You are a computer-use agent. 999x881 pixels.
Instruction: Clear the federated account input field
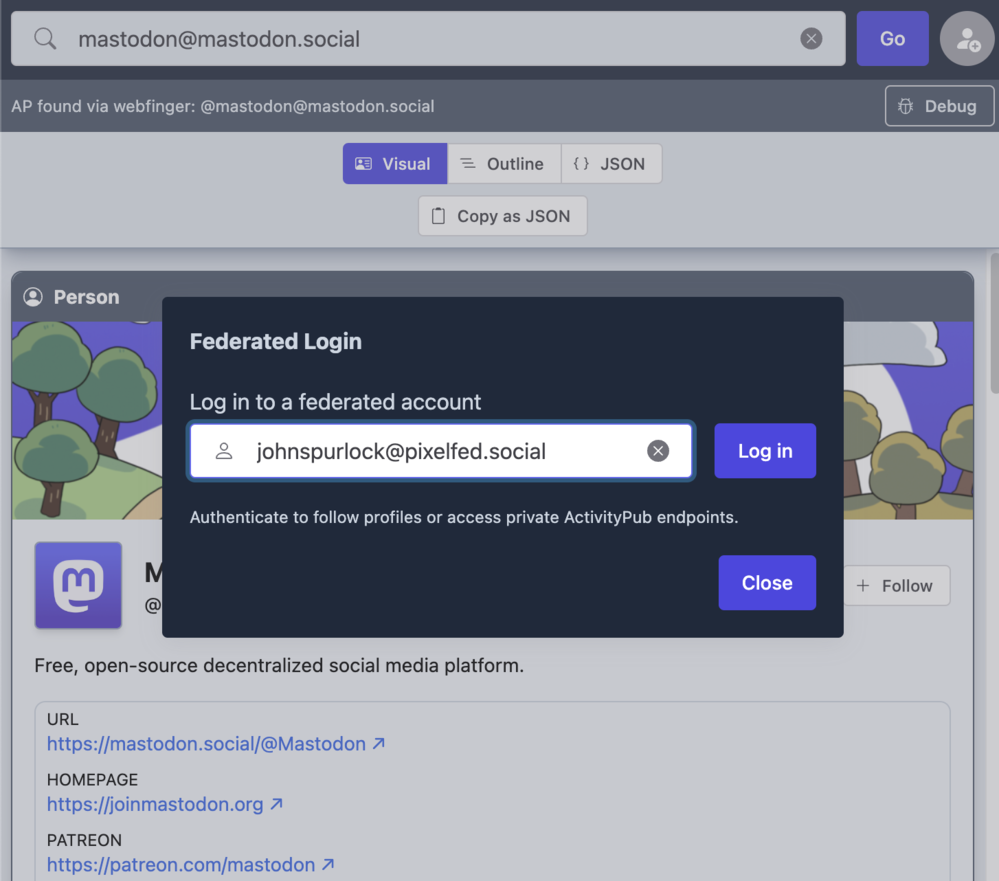click(x=658, y=451)
